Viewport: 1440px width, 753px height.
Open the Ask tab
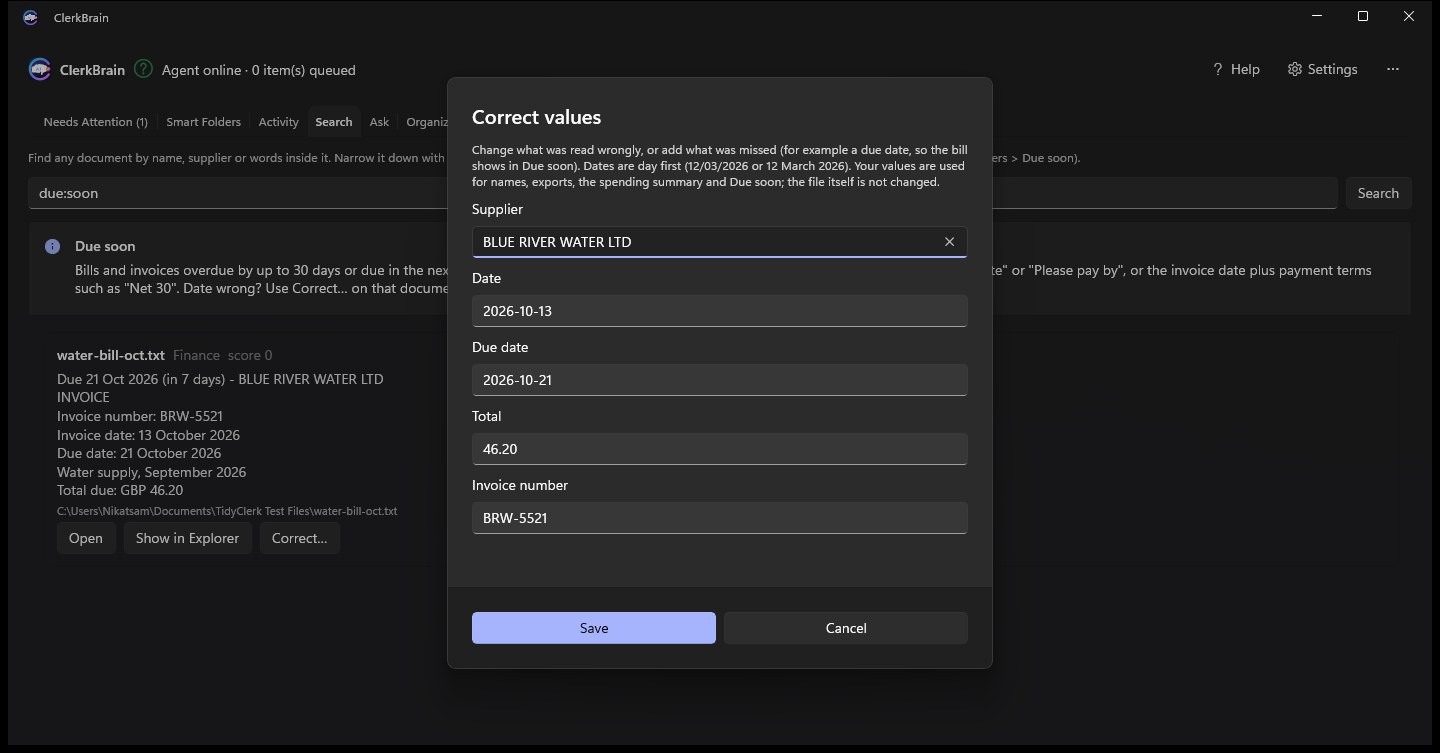pos(379,122)
